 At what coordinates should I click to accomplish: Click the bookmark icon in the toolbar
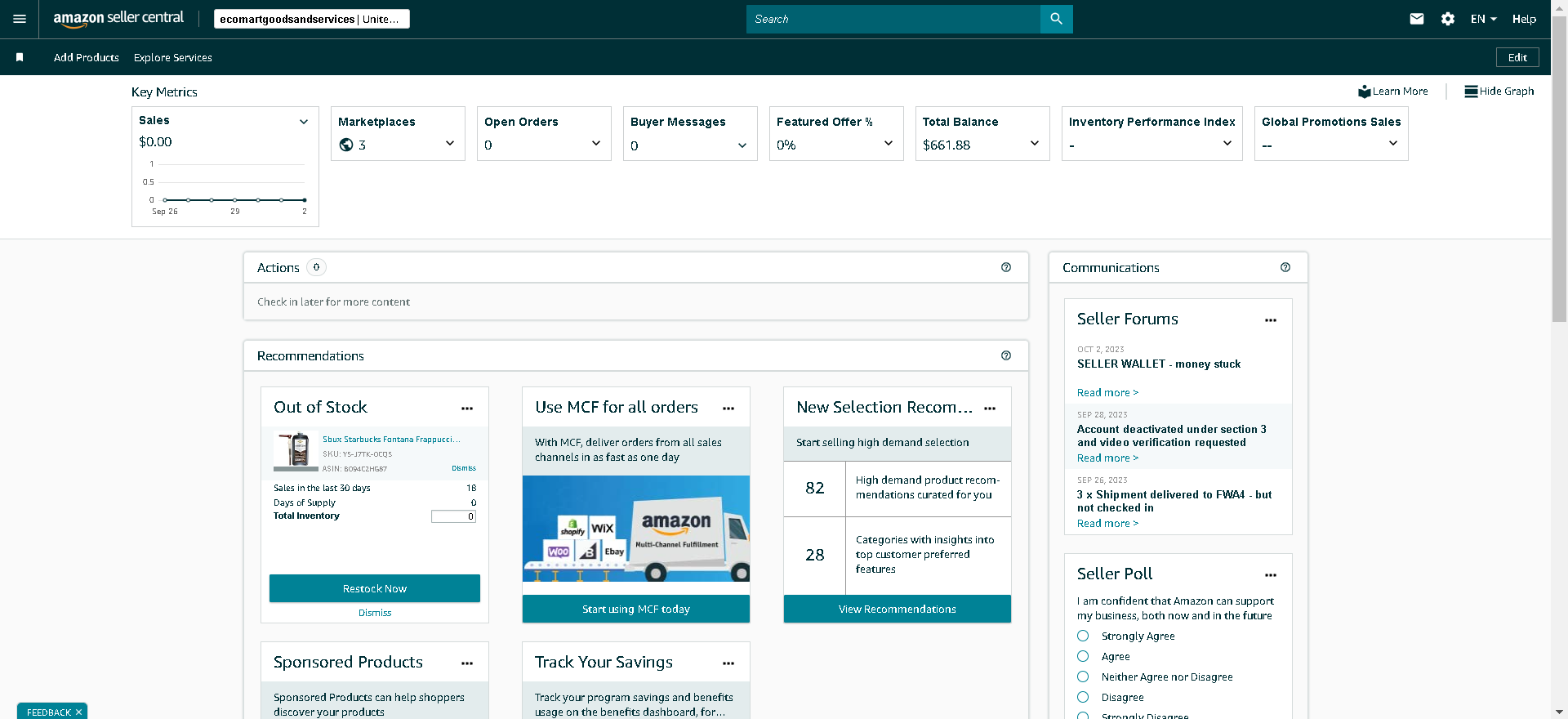pos(20,57)
